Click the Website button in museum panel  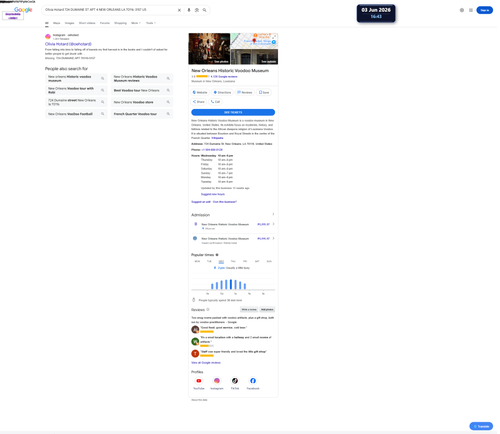coord(200,92)
